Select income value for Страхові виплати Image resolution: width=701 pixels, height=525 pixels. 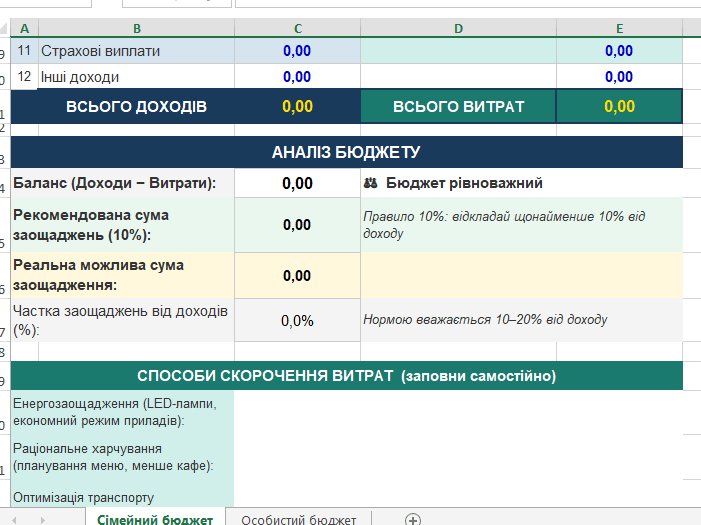pos(298,51)
